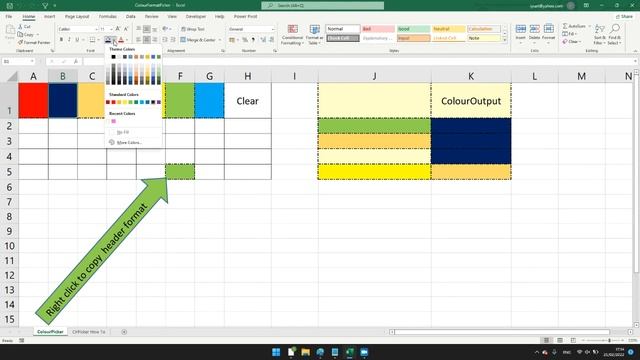Click the Cut command in Clipboard group
Screen dimensions: 640x360
click(x=24, y=27)
